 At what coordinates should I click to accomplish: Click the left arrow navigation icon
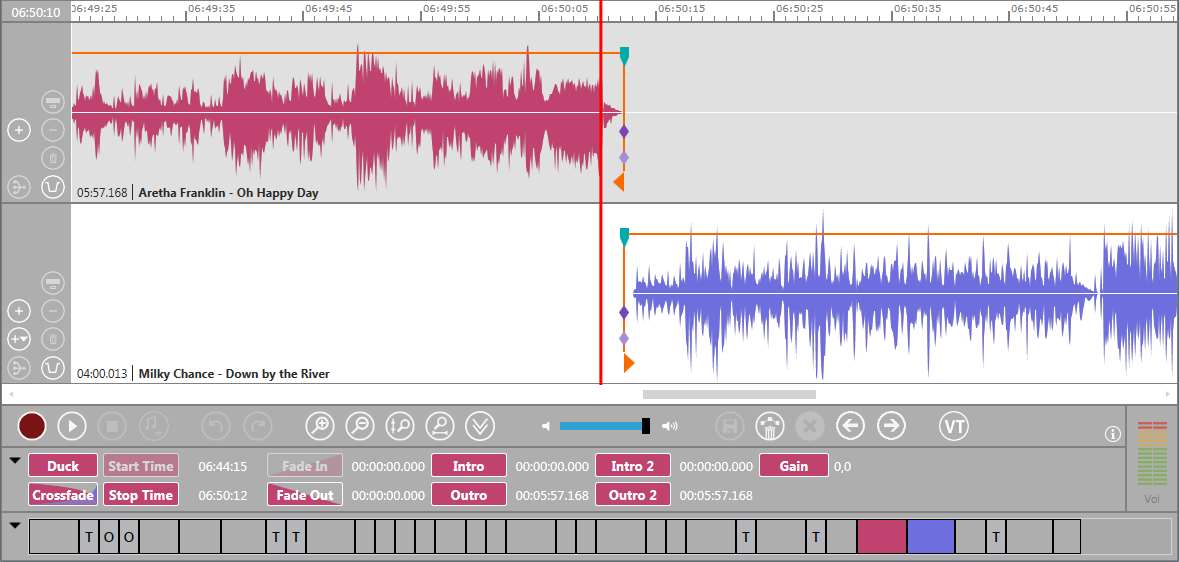pyautogui.click(x=850, y=426)
